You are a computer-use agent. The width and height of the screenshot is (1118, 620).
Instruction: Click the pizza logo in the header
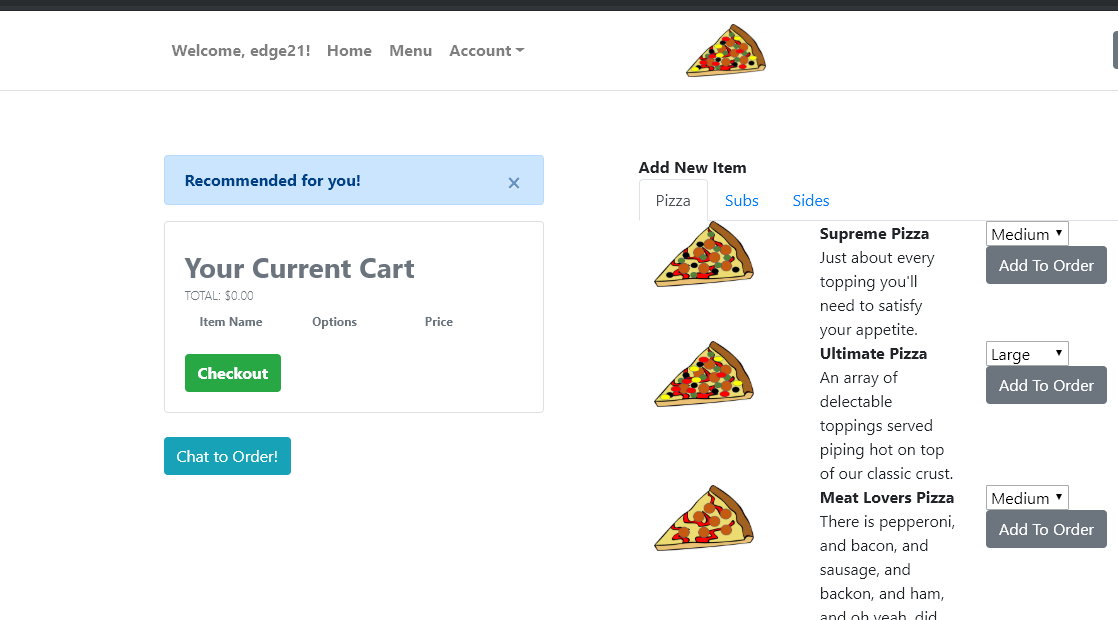click(726, 51)
